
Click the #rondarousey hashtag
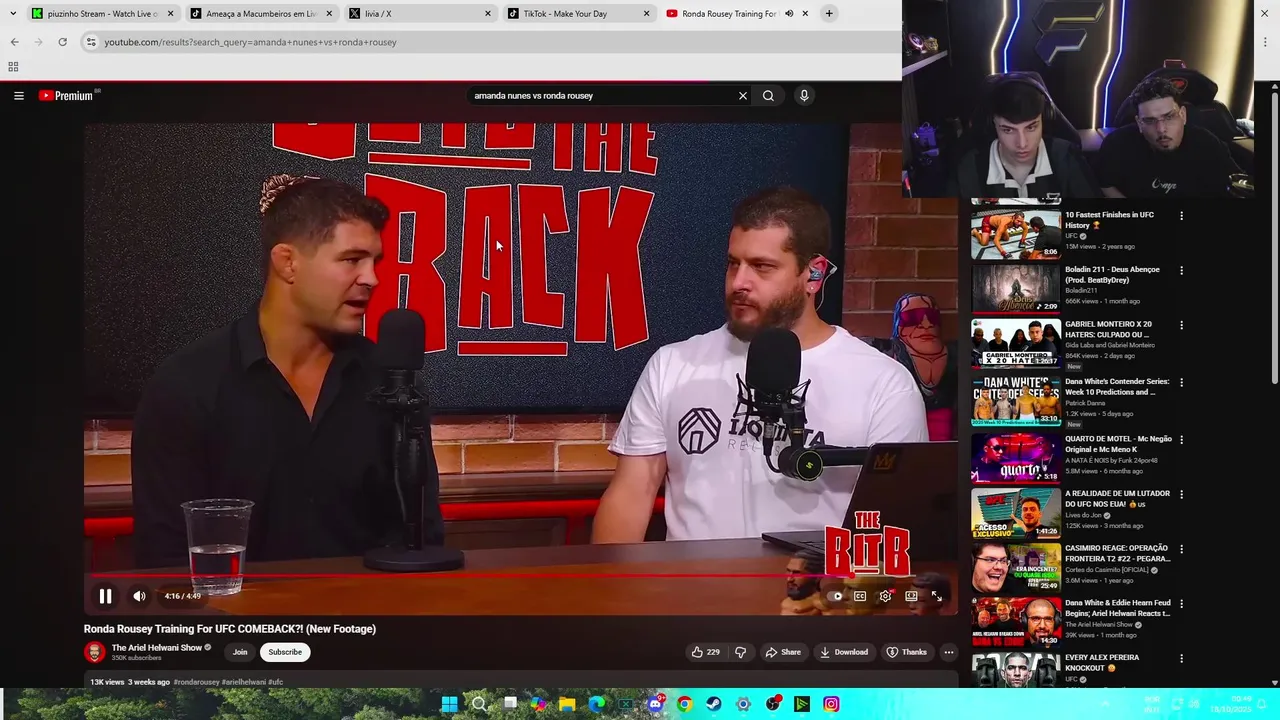pyautogui.click(x=196, y=682)
